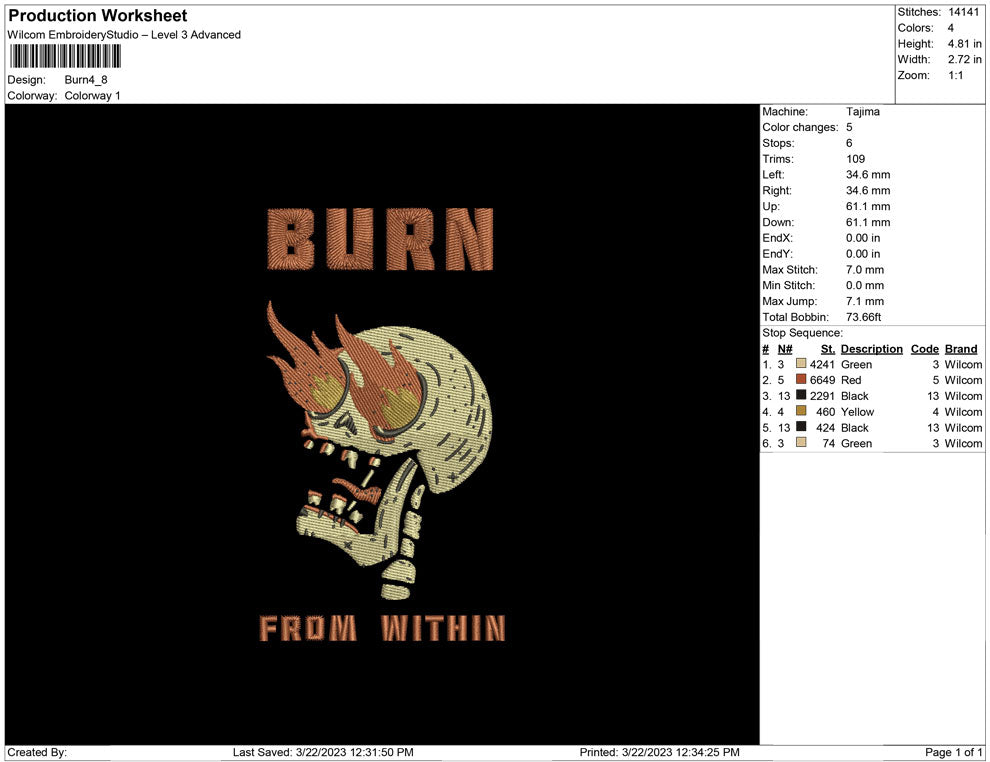Click the 'Code' column header
The image size is (990, 762).
[924, 348]
